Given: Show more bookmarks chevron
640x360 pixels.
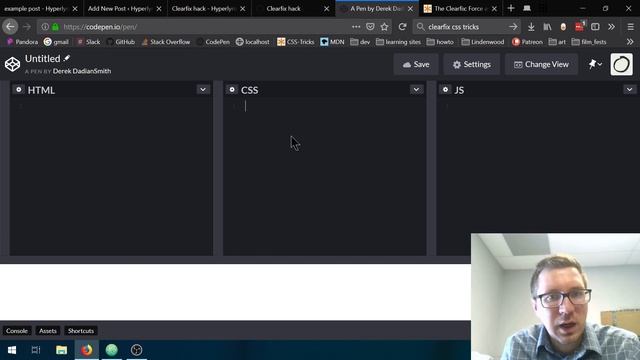Looking at the screenshot, I should point(630,42).
